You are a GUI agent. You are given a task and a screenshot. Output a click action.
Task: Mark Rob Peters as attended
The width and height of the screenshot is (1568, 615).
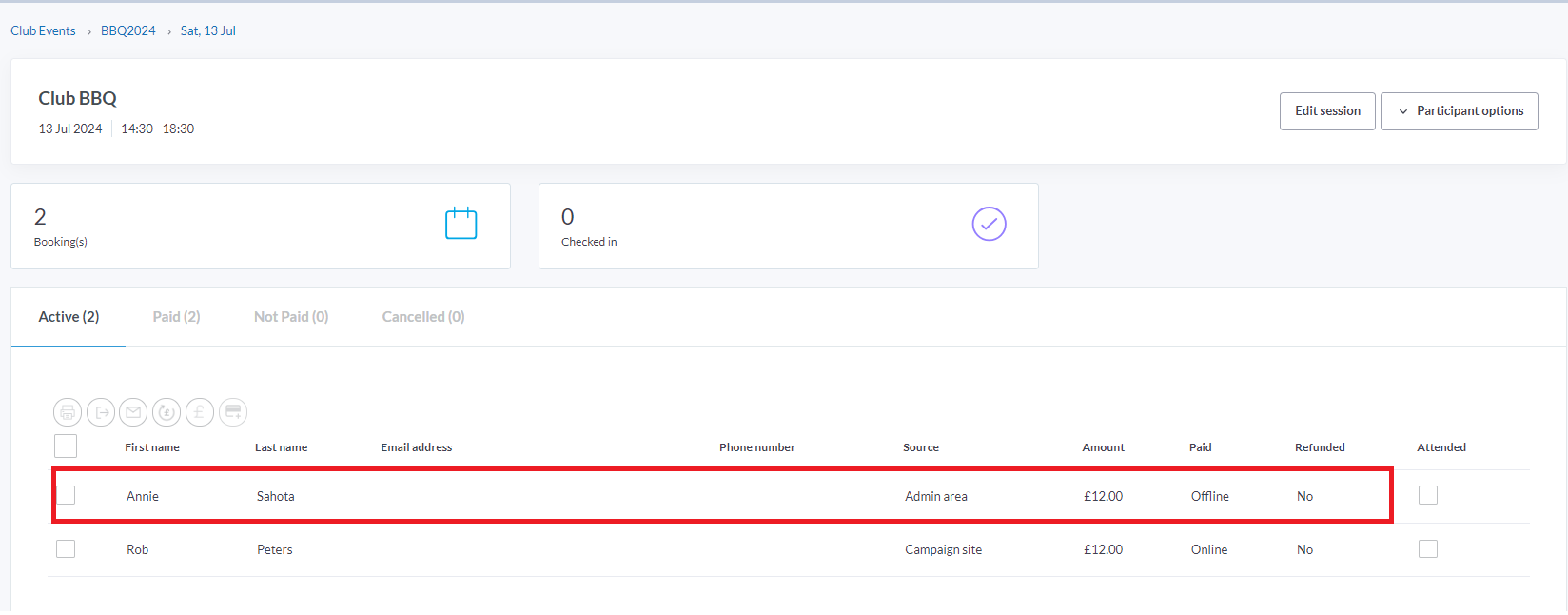point(1428,549)
